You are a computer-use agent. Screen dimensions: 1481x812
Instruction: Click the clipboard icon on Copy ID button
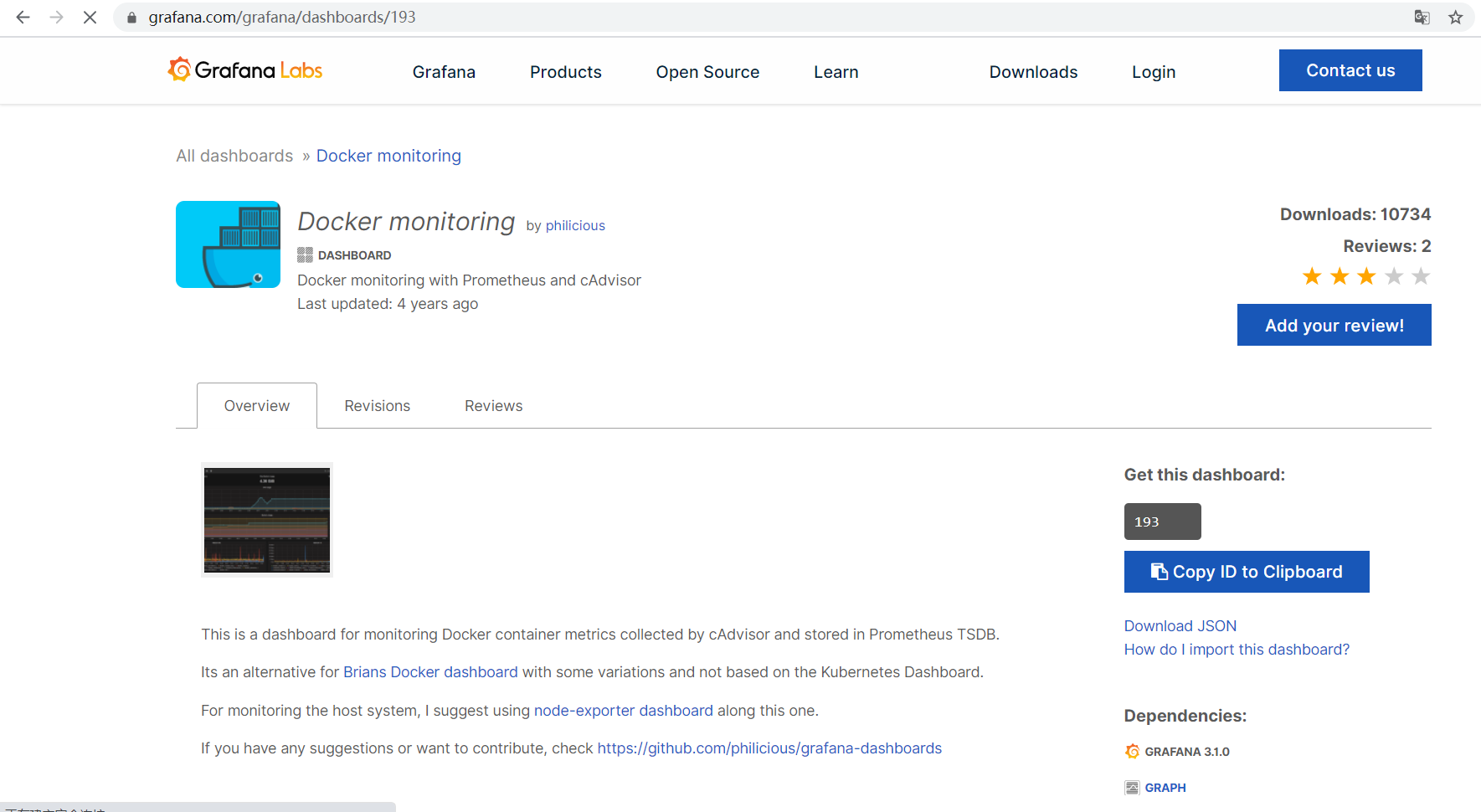1159,571
